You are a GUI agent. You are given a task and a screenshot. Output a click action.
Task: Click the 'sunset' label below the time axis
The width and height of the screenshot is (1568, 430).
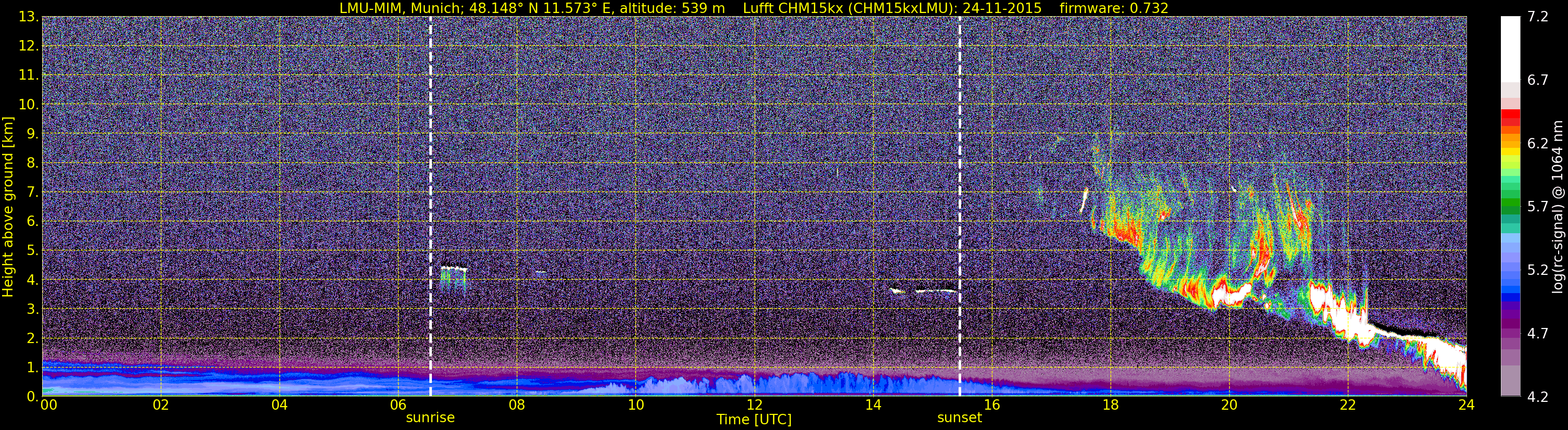point(959,418)
